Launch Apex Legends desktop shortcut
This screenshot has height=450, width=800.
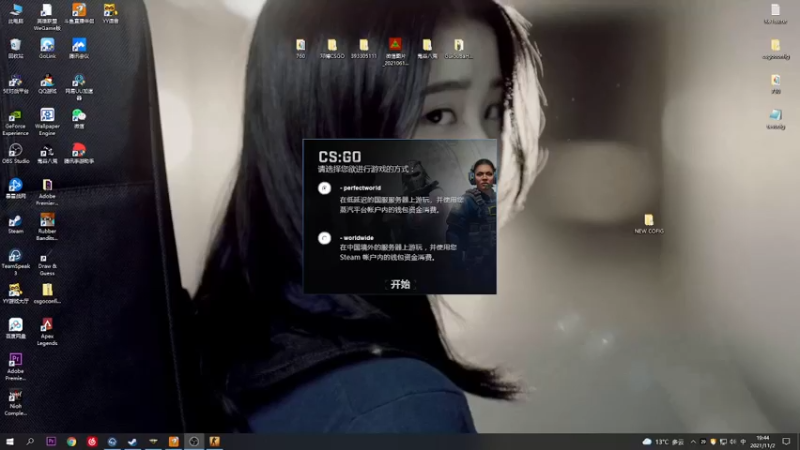click(x=47, y=332)
